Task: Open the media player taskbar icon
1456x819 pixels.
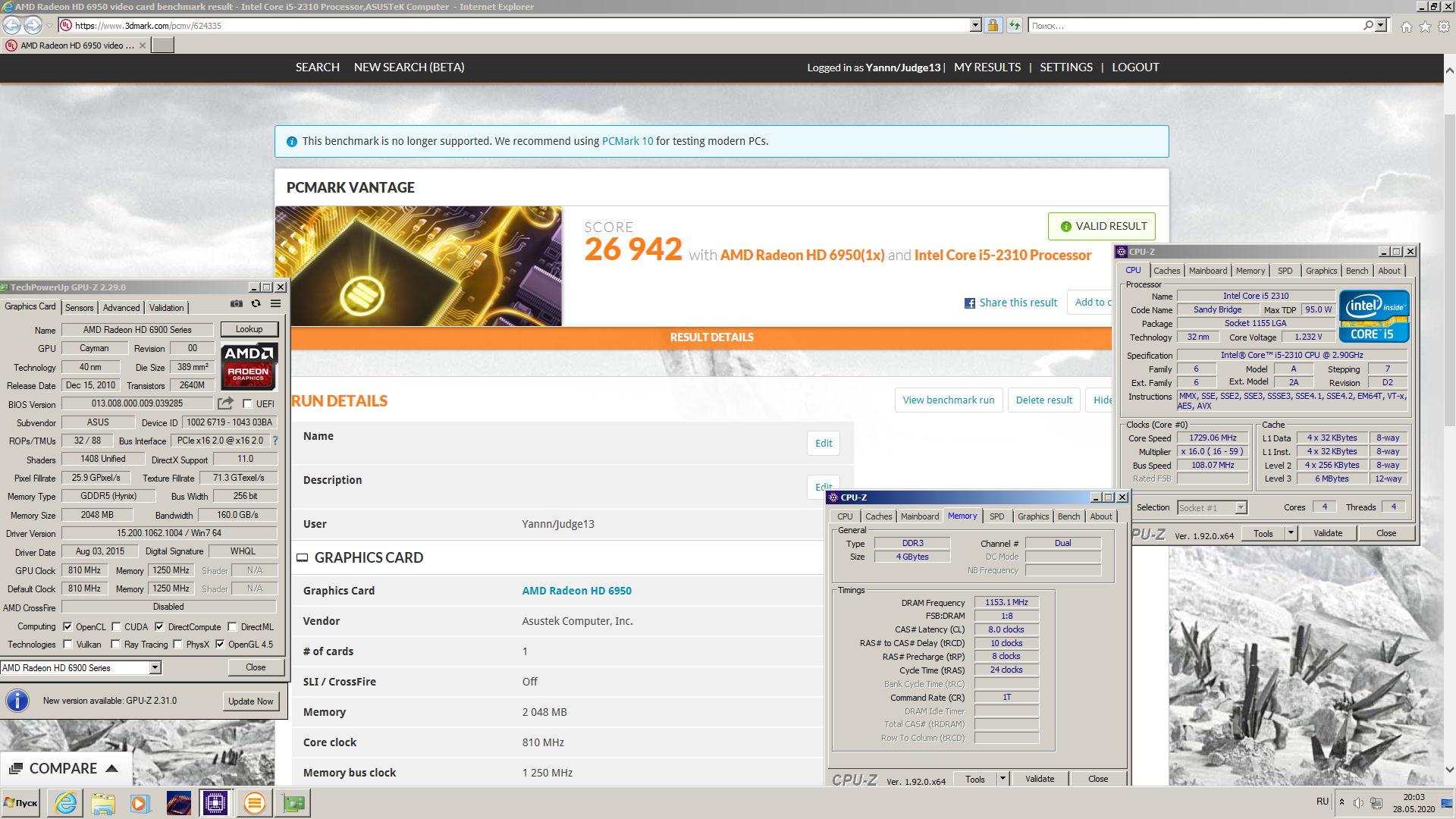Action: coord(140,803)
